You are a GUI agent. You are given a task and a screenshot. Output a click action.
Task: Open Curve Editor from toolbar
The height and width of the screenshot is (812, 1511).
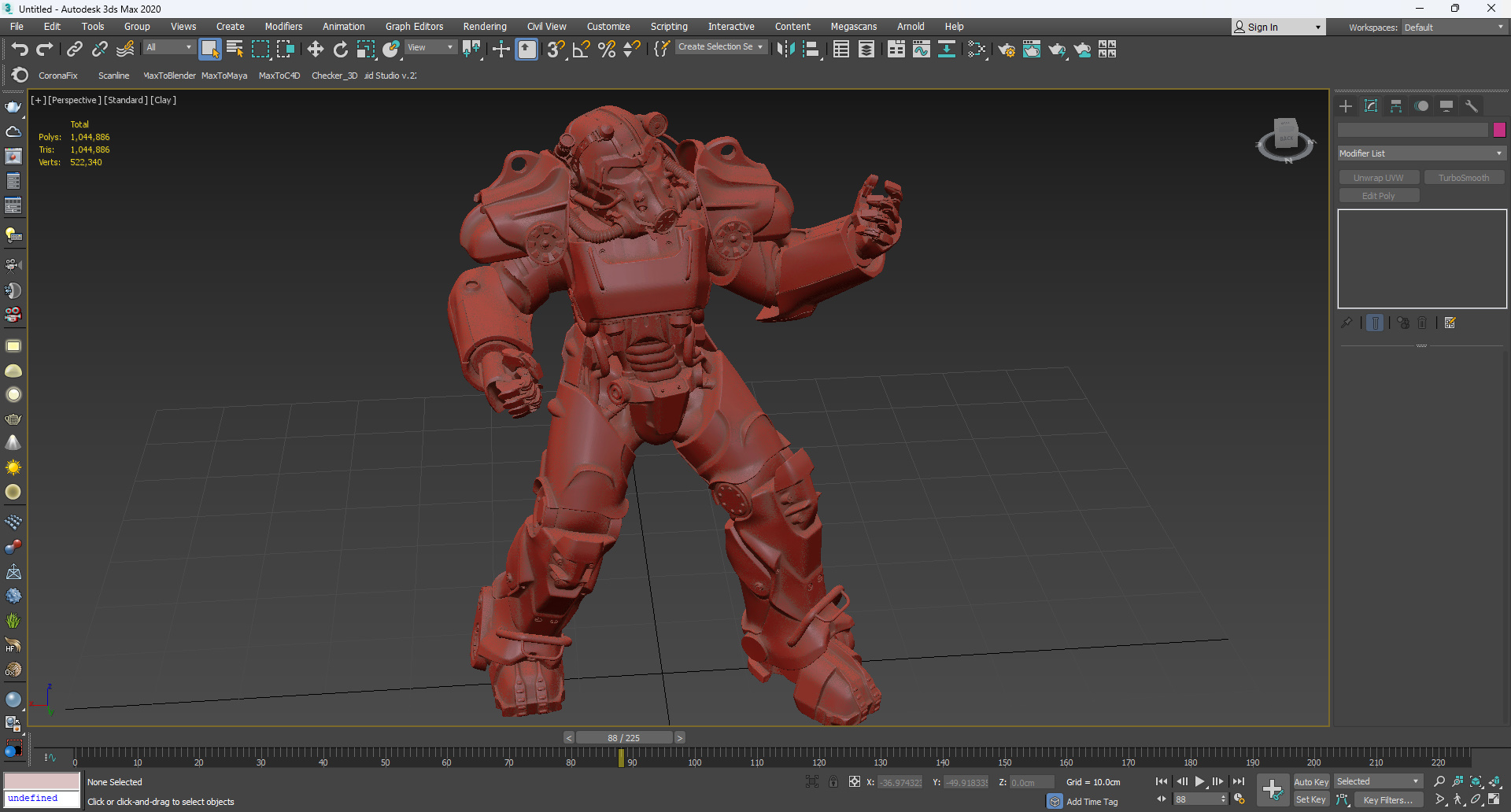click(922, 50)
